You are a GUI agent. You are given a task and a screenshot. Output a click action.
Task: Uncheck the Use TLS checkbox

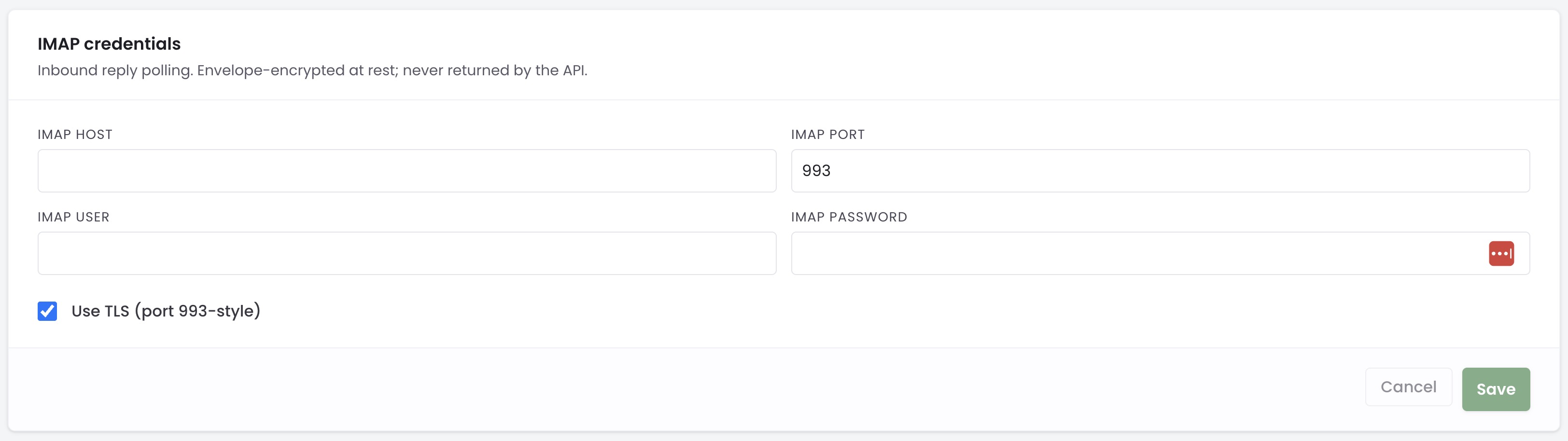click(x=47, y=311)
